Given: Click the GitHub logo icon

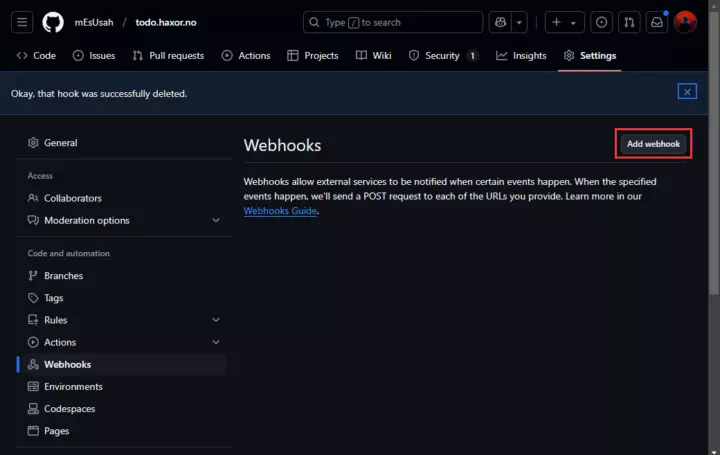Looking at the screenshot, I should tap(53, 22).
